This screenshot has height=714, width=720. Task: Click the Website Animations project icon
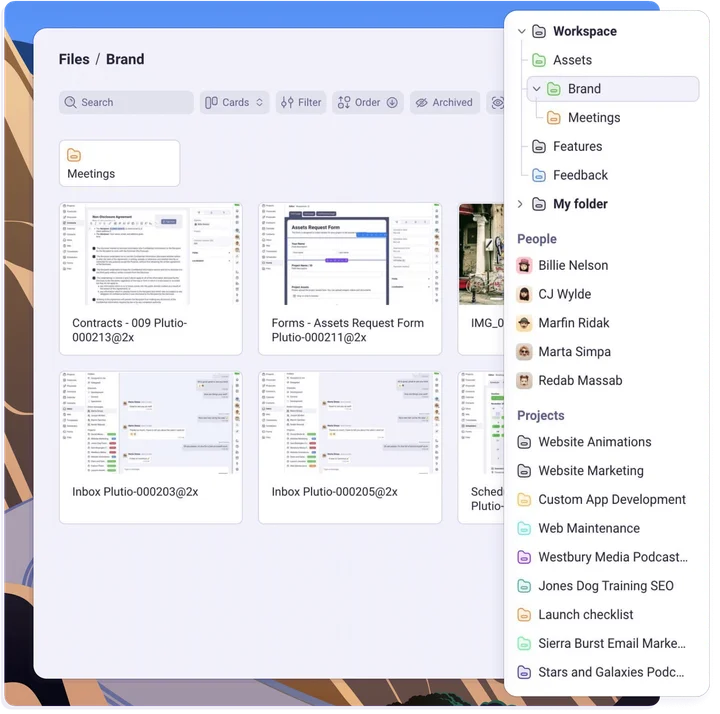point(524,442)
